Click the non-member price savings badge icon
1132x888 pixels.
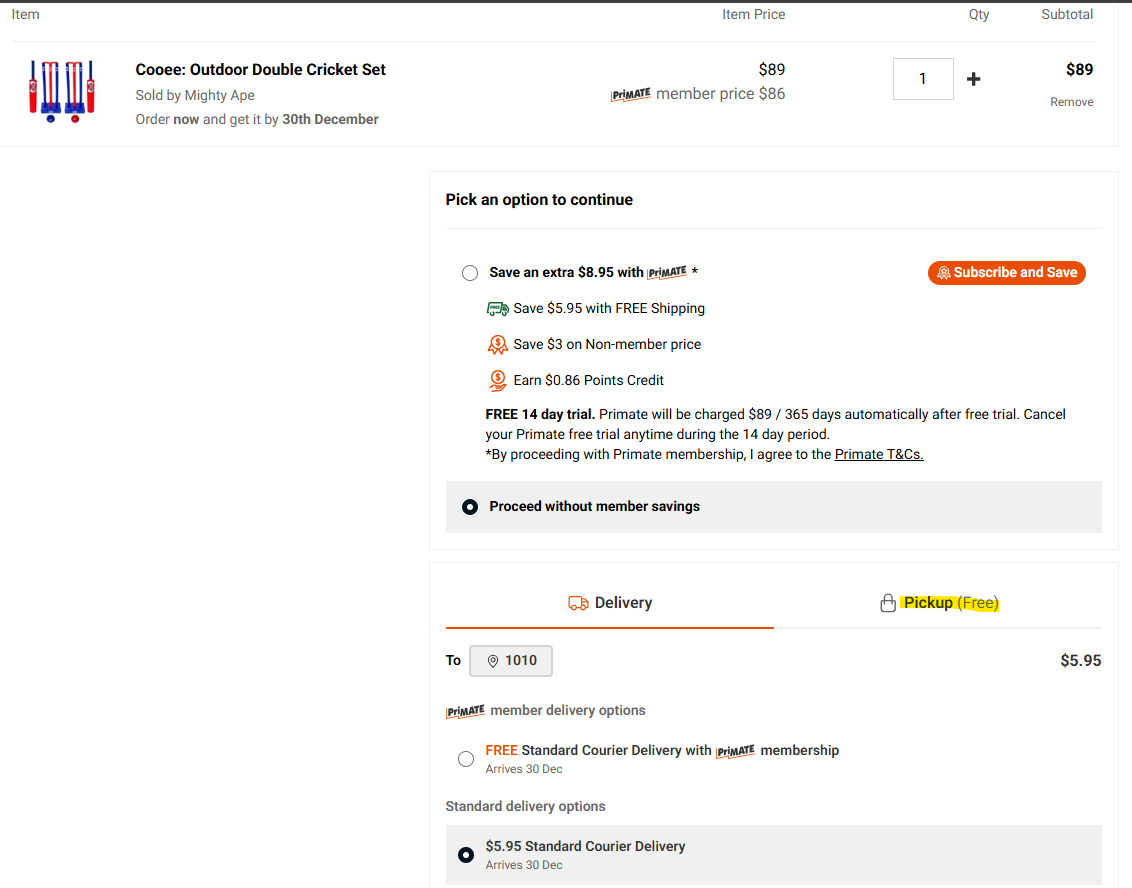coord(497,345)
